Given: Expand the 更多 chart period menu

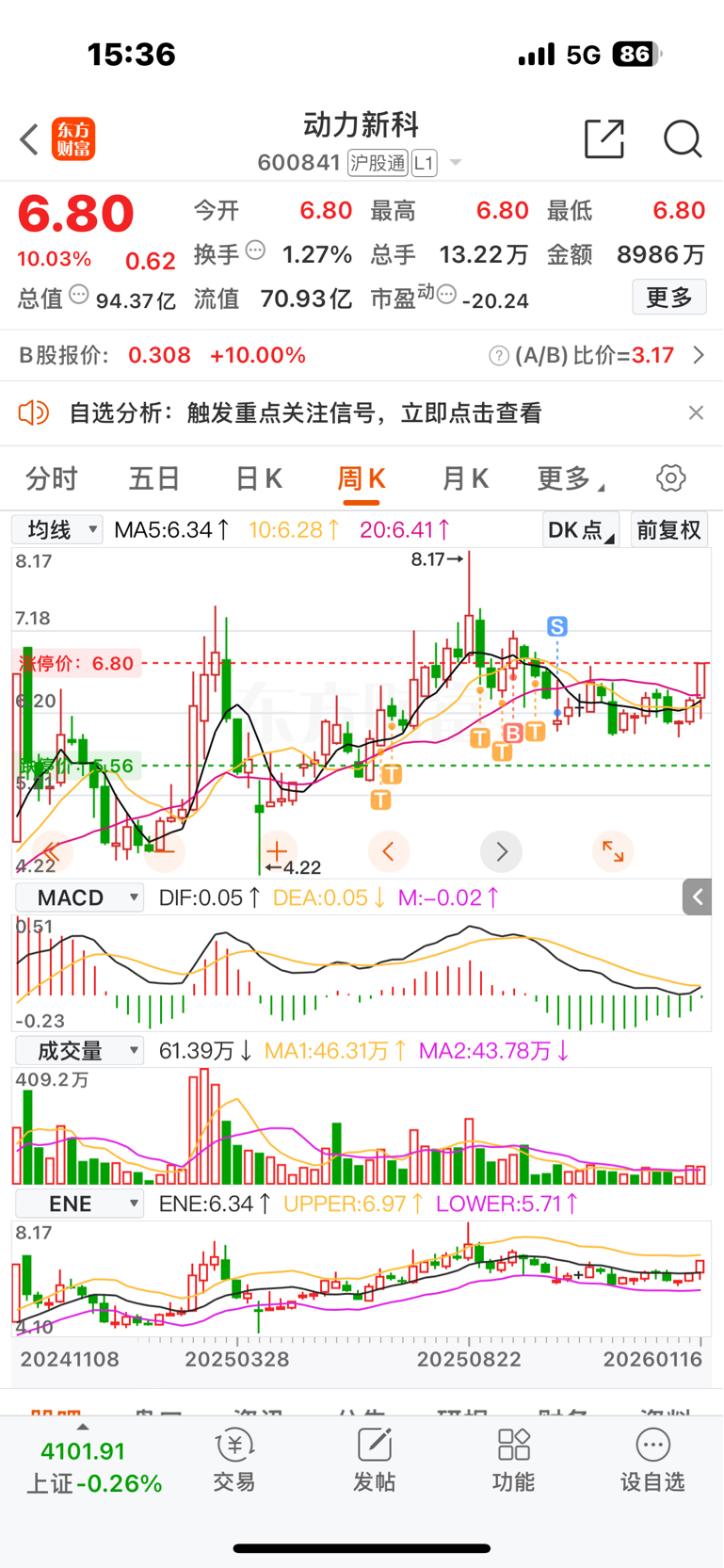Looking at the screenshot, I should point(570,478).
